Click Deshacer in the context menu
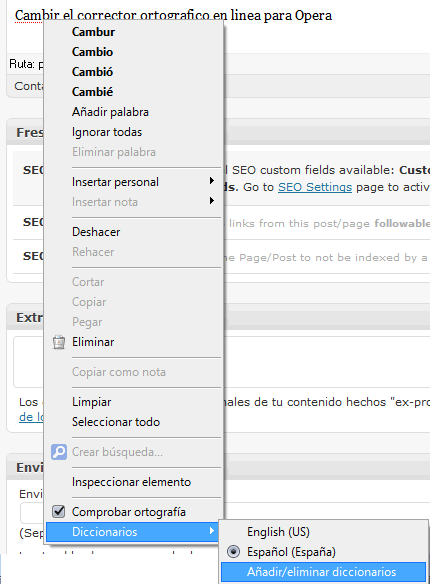Viewport: 437px width, 586px height. [96, 232]
